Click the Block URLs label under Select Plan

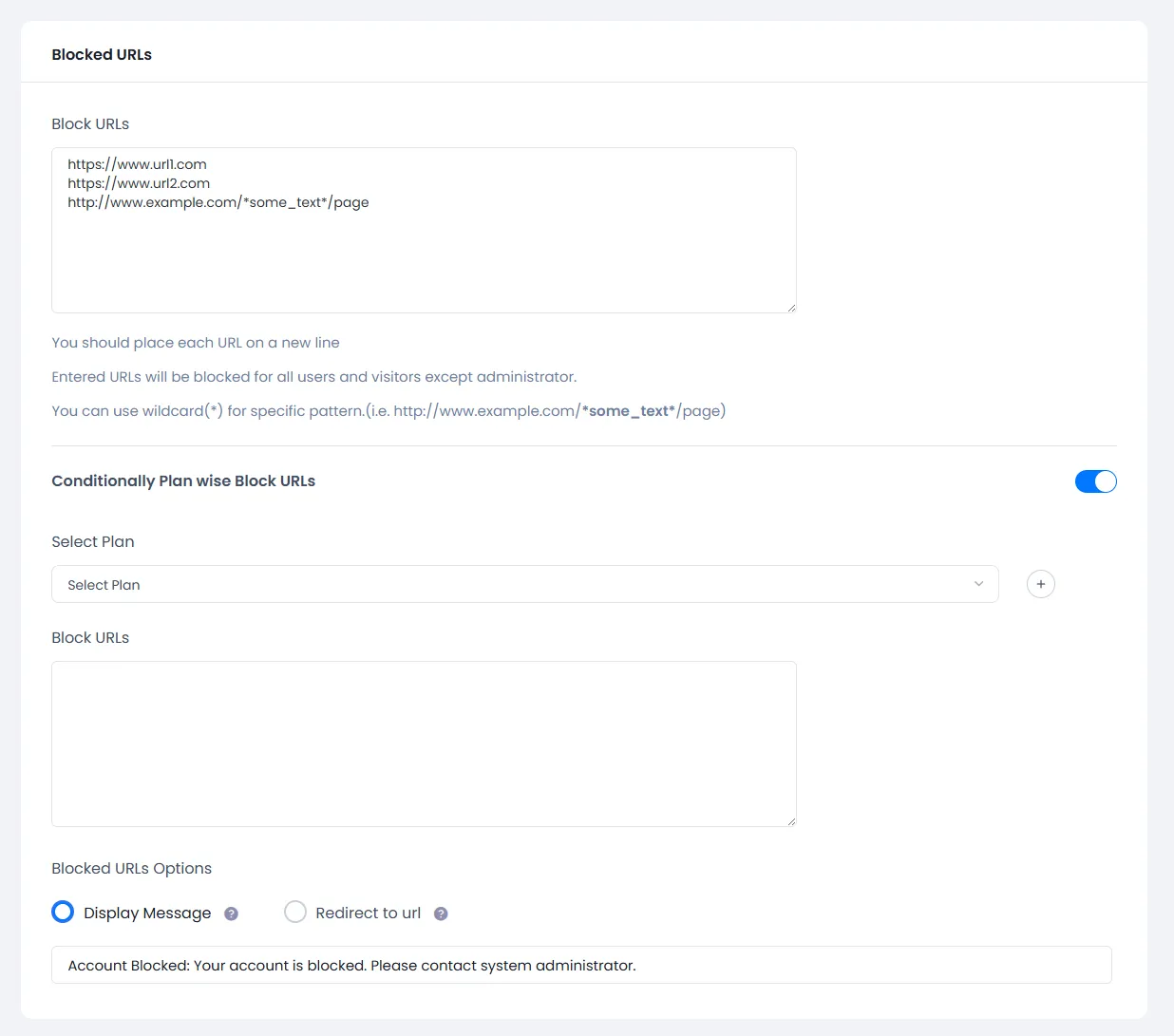[x=90, y=637]
